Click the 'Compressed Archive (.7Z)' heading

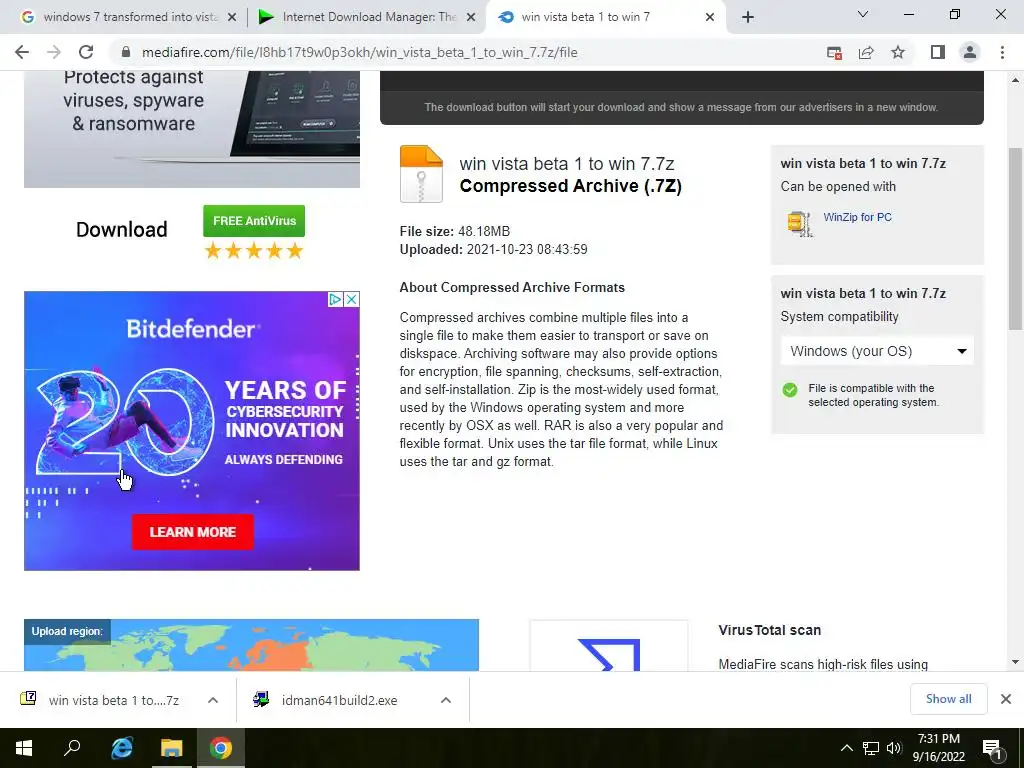571,186
